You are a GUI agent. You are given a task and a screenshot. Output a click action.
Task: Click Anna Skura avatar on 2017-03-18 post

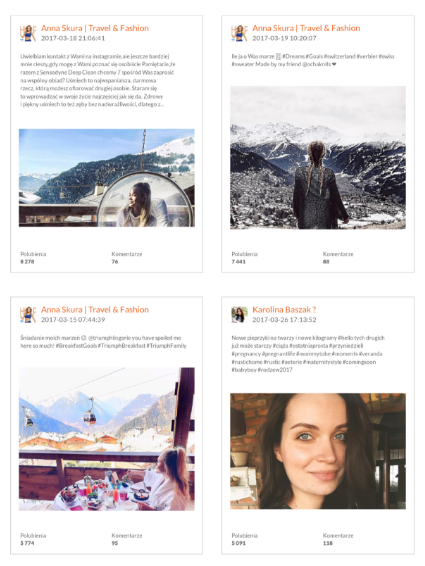click(28, 33)
